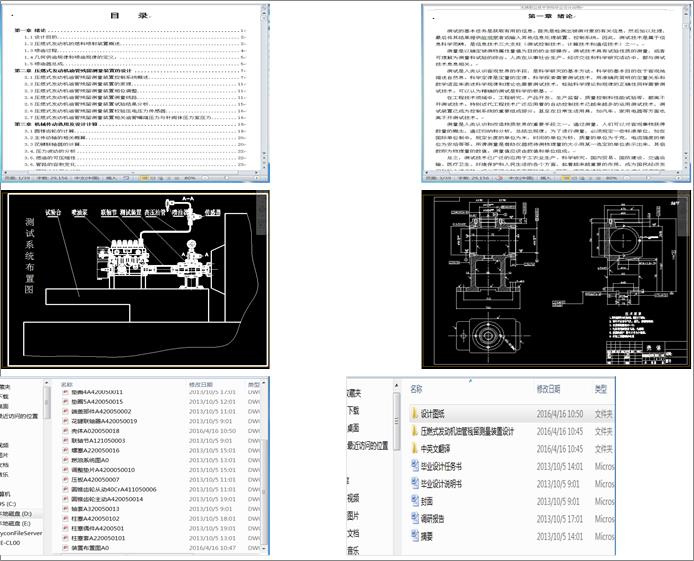
Task: Go to 下载 in right explorer sidebar
Action: [x=353, y=411]
